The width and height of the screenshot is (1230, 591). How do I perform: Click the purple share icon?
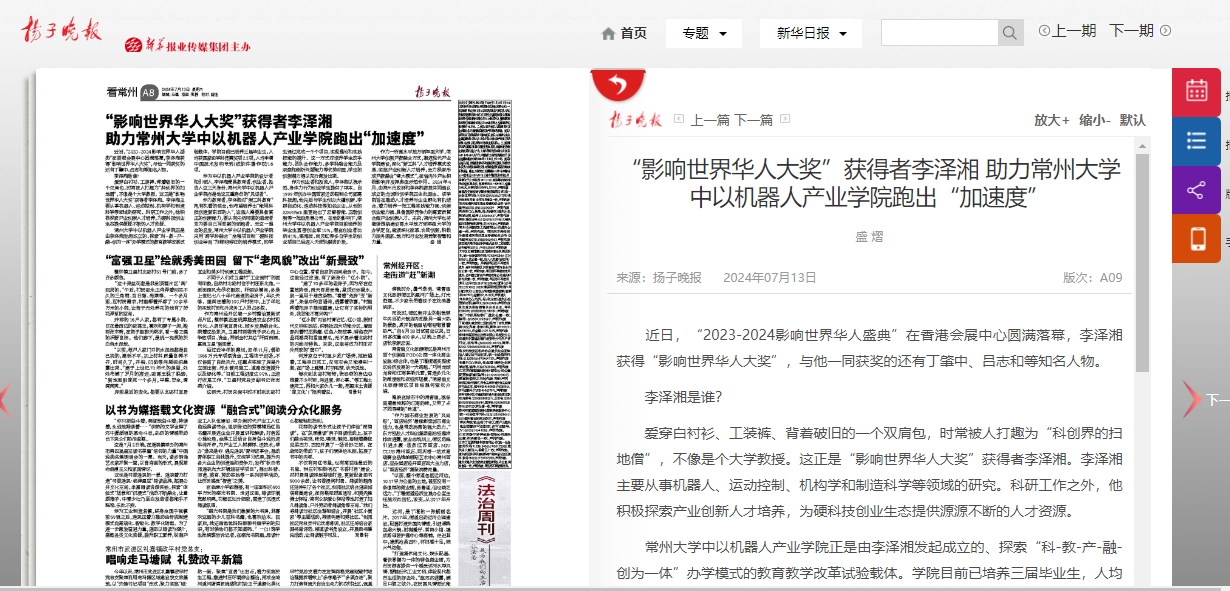pyautogui.click(x=1196, y=190)
